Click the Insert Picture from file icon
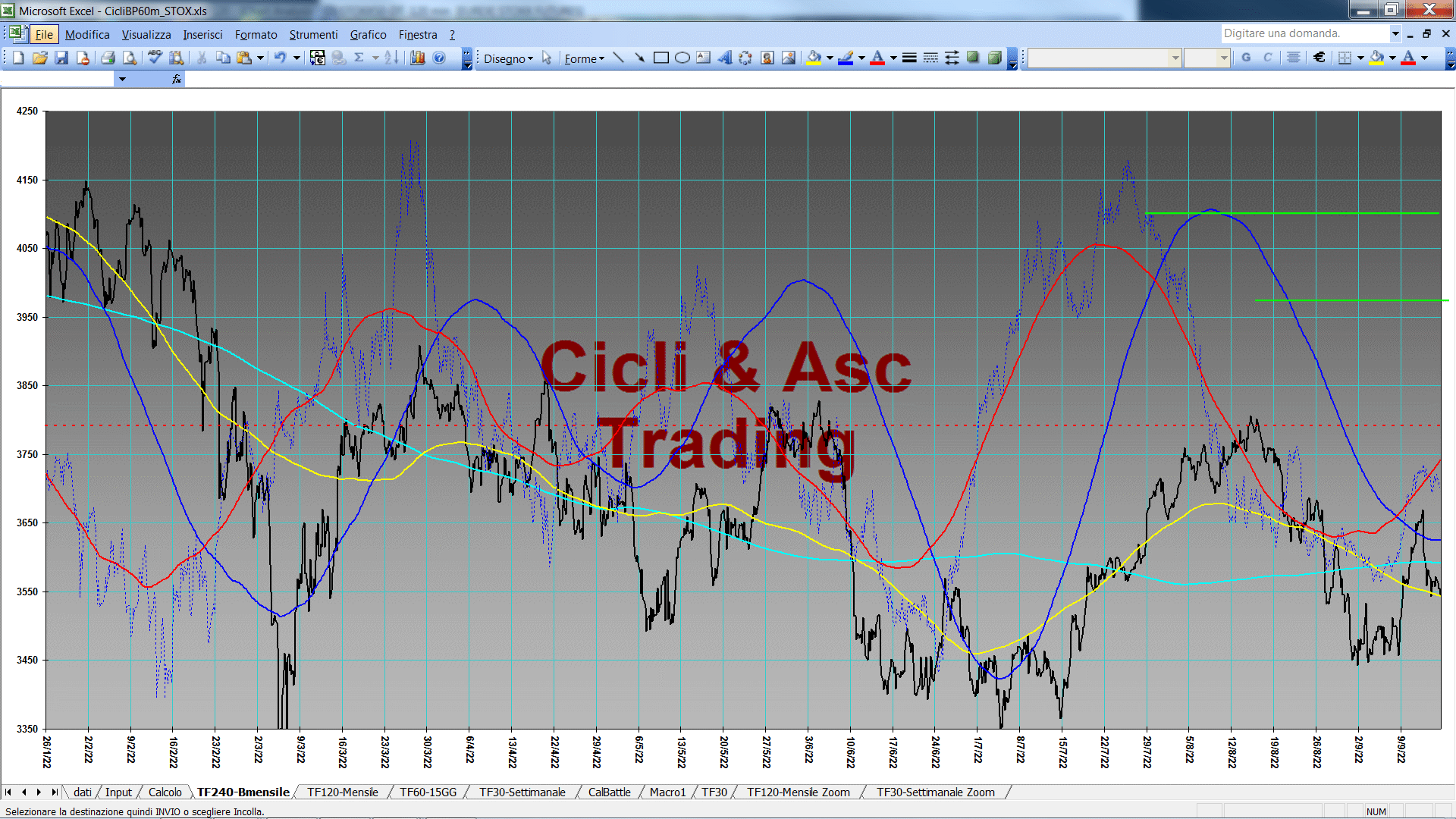The image size is (1456, 819). [x=789, y=58]
